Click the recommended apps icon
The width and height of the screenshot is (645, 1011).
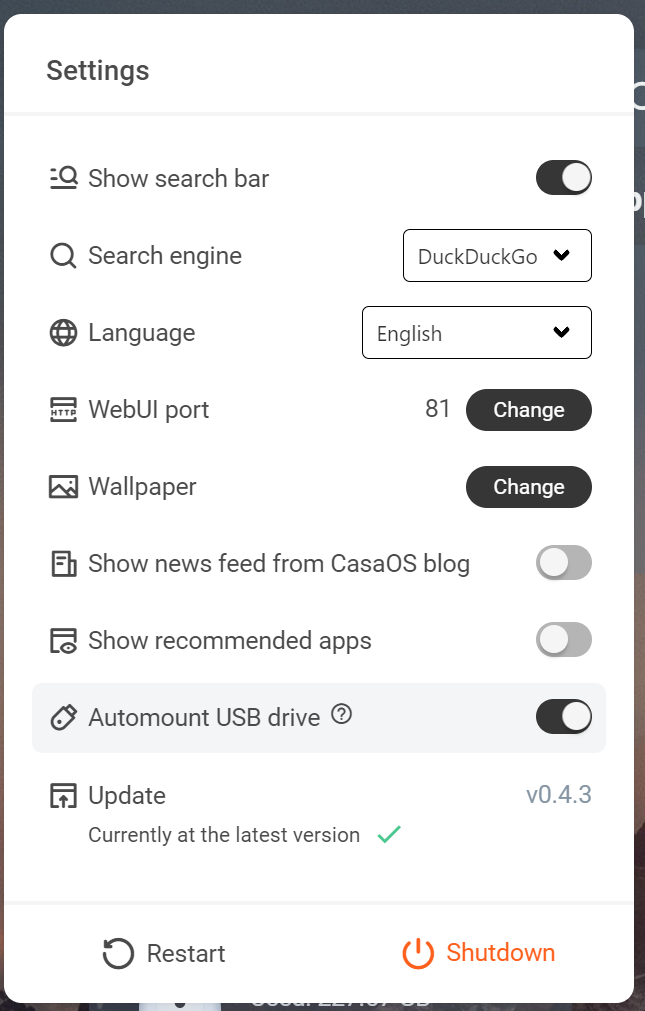(63, 640)
